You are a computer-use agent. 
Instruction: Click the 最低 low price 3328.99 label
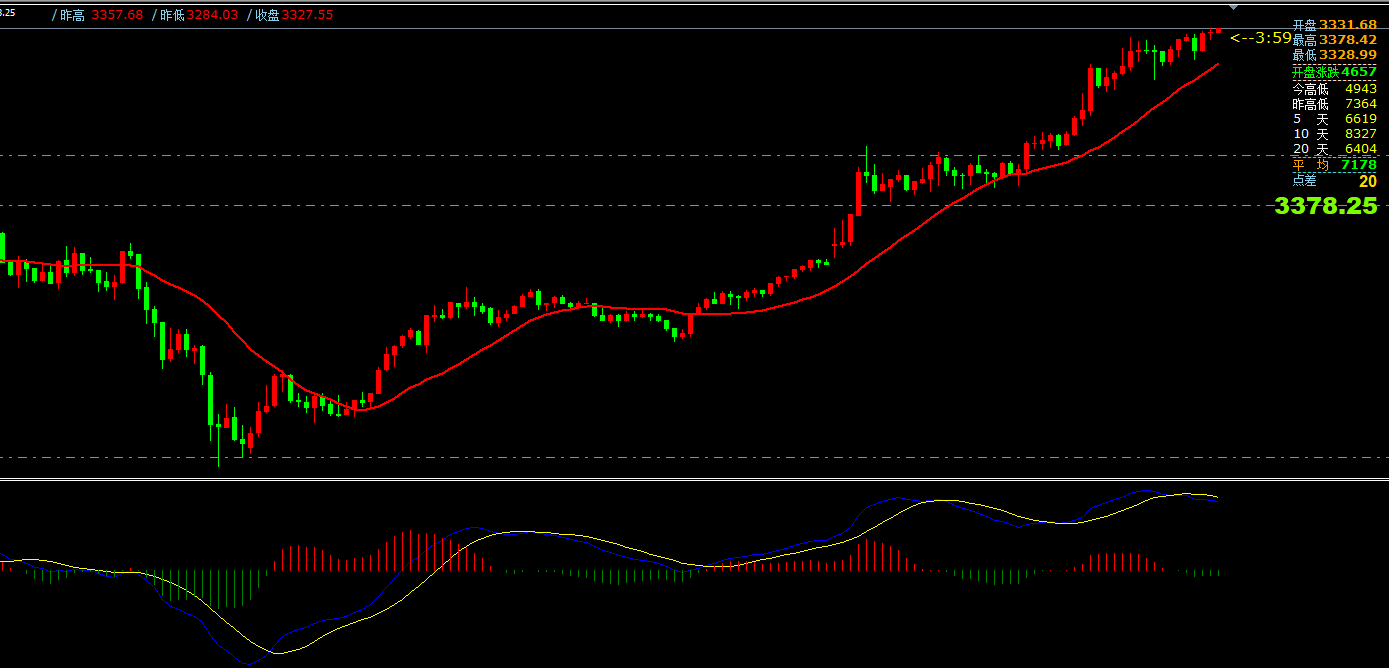pos(1334,55)
